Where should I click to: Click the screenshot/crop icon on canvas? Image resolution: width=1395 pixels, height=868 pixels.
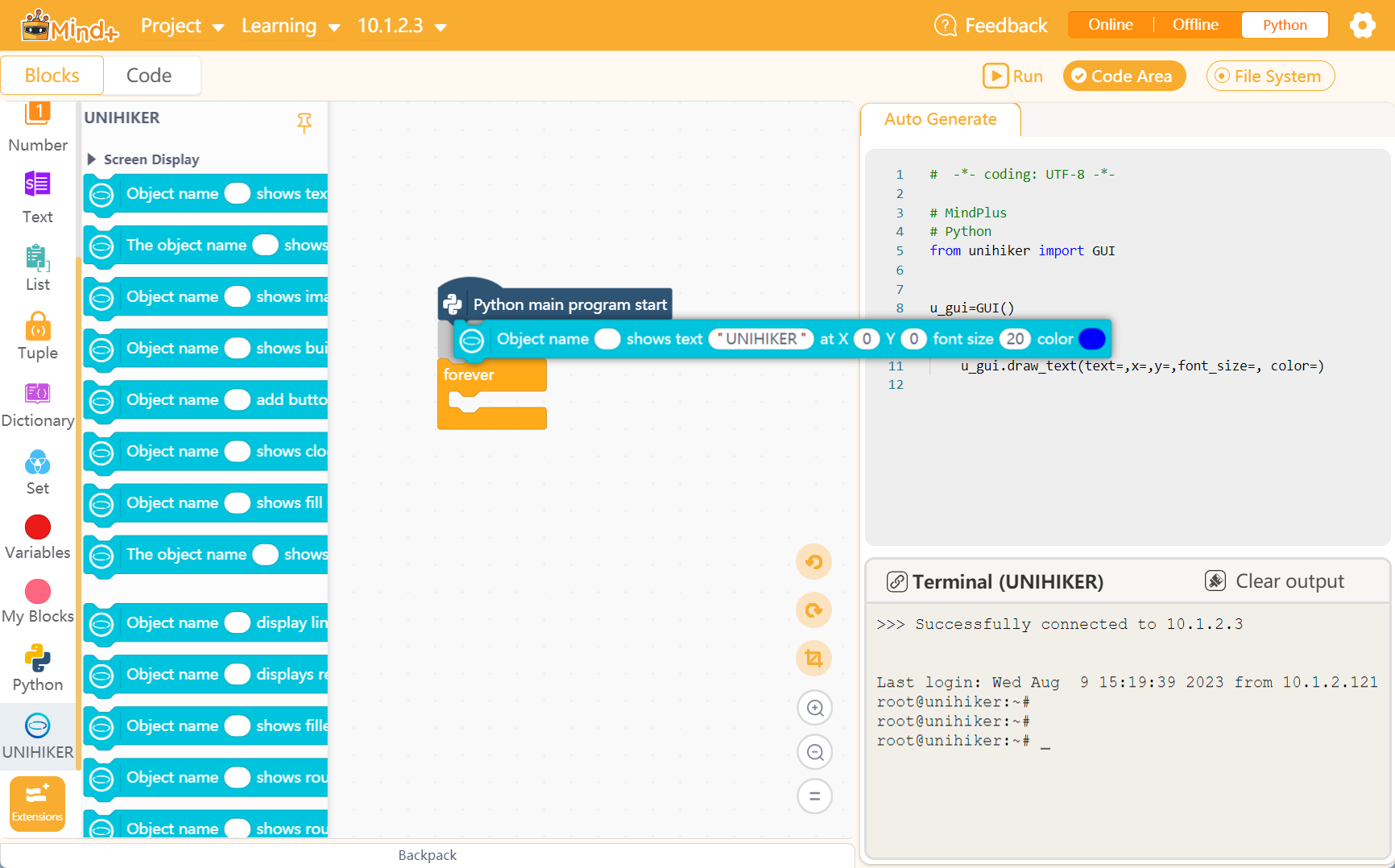click(813, 658)
